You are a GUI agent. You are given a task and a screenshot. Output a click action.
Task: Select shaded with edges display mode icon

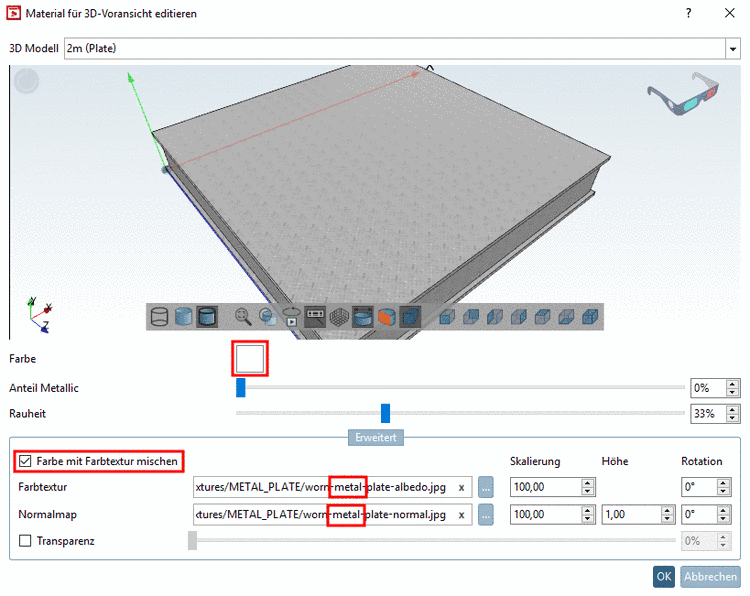[207, 317]
